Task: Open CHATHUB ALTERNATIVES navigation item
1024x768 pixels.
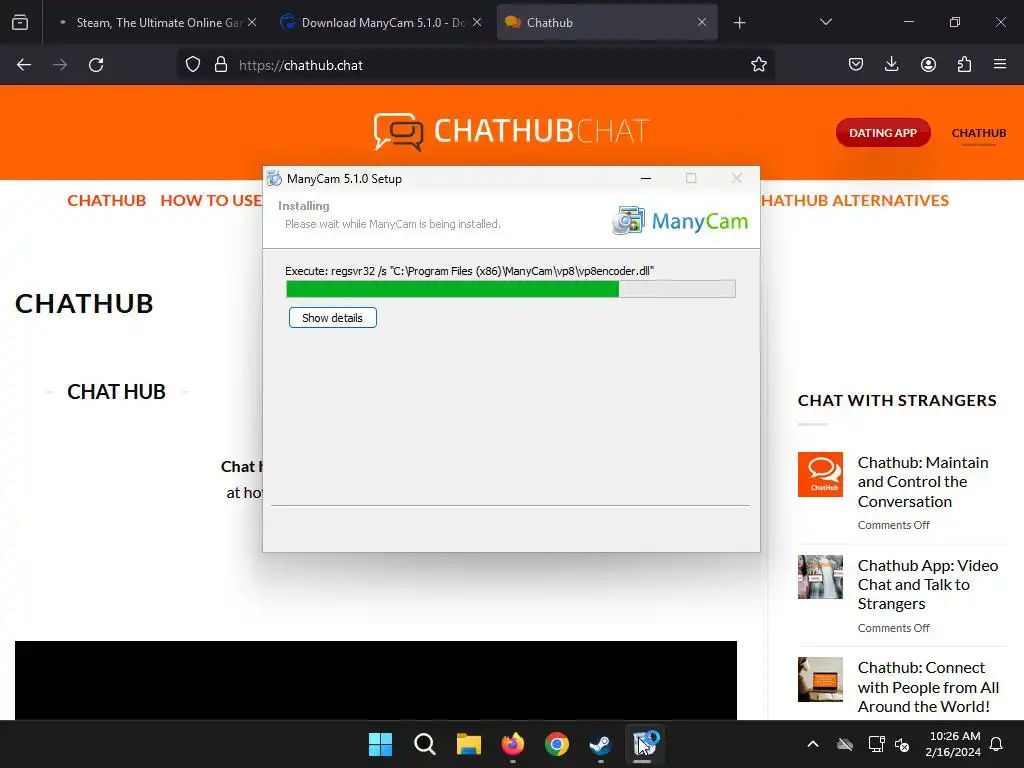Action: (855, 200)
